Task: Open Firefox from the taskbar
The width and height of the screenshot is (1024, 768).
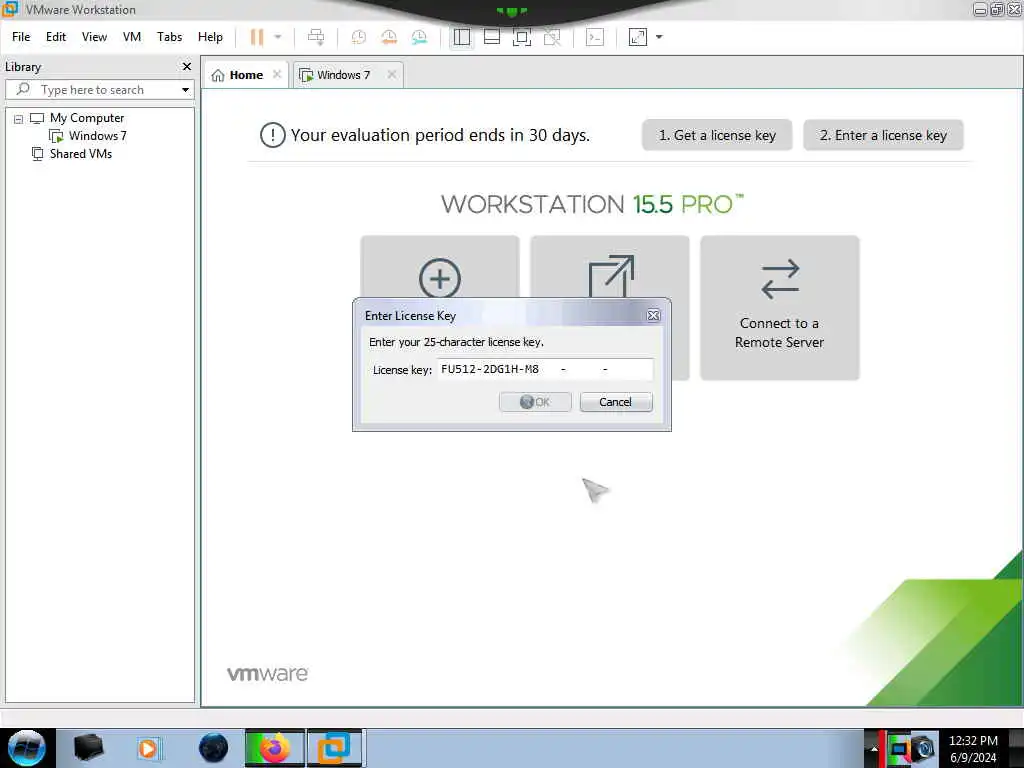Action: point(274,748)
